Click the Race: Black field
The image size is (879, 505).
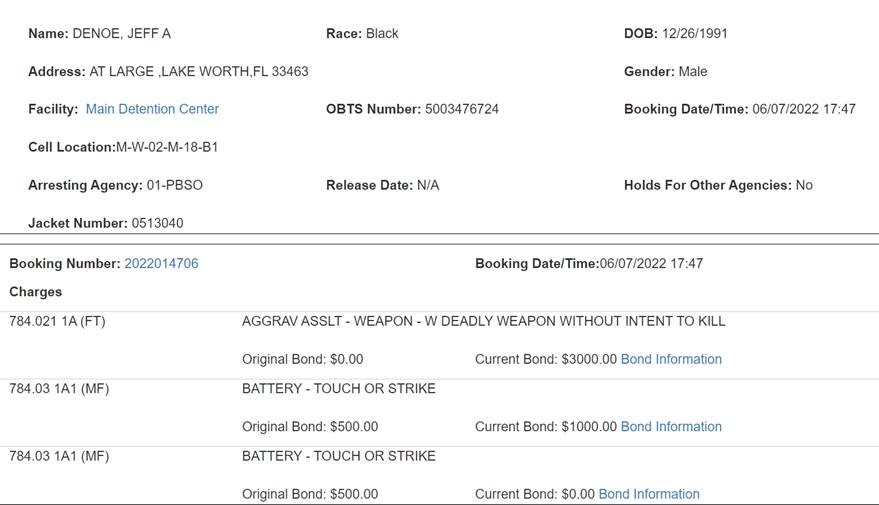click(362, 34)
